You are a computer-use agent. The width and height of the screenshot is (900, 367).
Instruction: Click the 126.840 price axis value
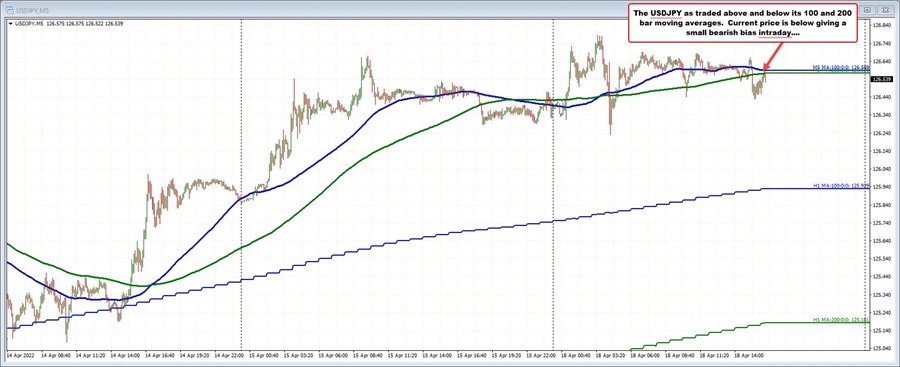point(881,25)
